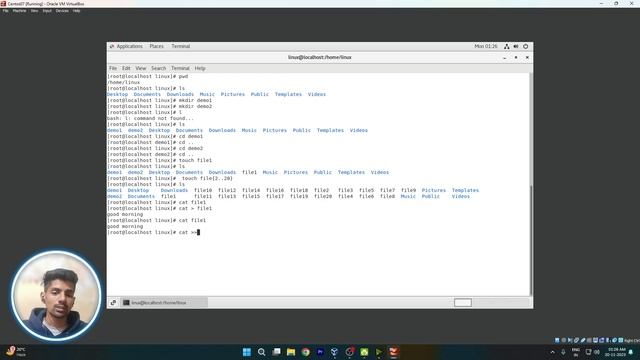
Task: Open the terminal Edit menu
Action: [126, 68]
